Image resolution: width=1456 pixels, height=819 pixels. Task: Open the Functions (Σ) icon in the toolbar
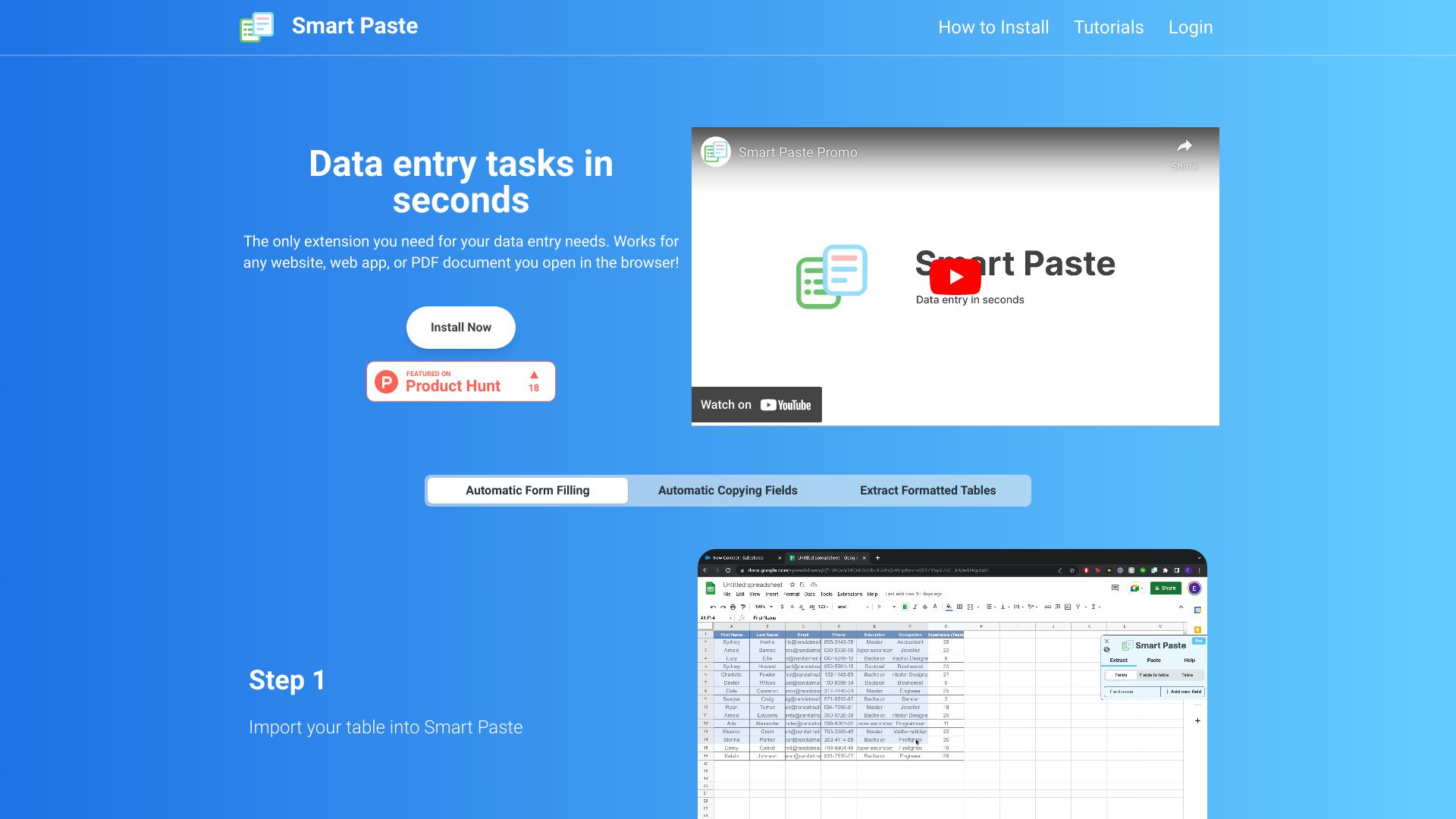[1095, 607]
